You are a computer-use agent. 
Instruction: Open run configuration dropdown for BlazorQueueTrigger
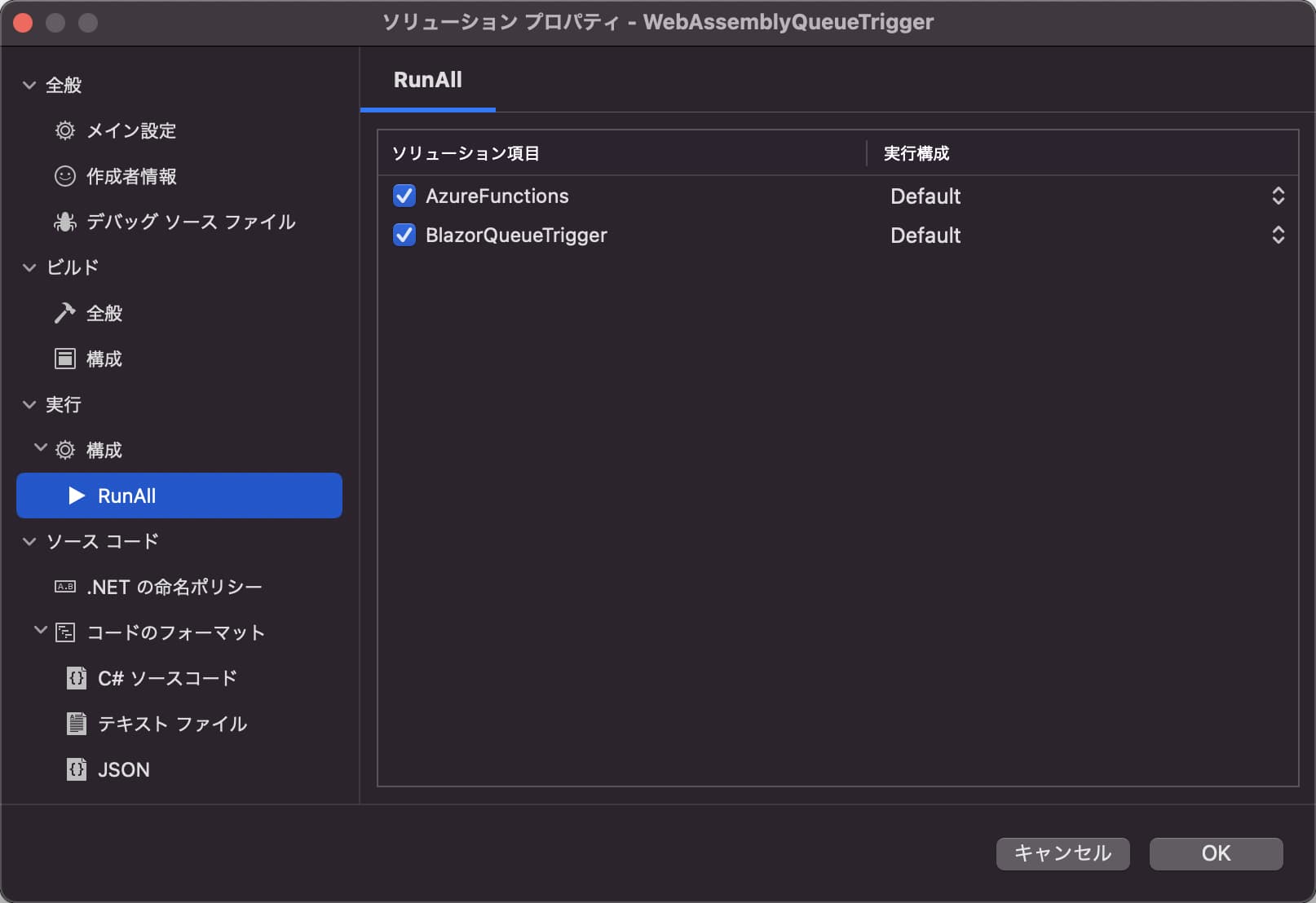click(1278, 235)
